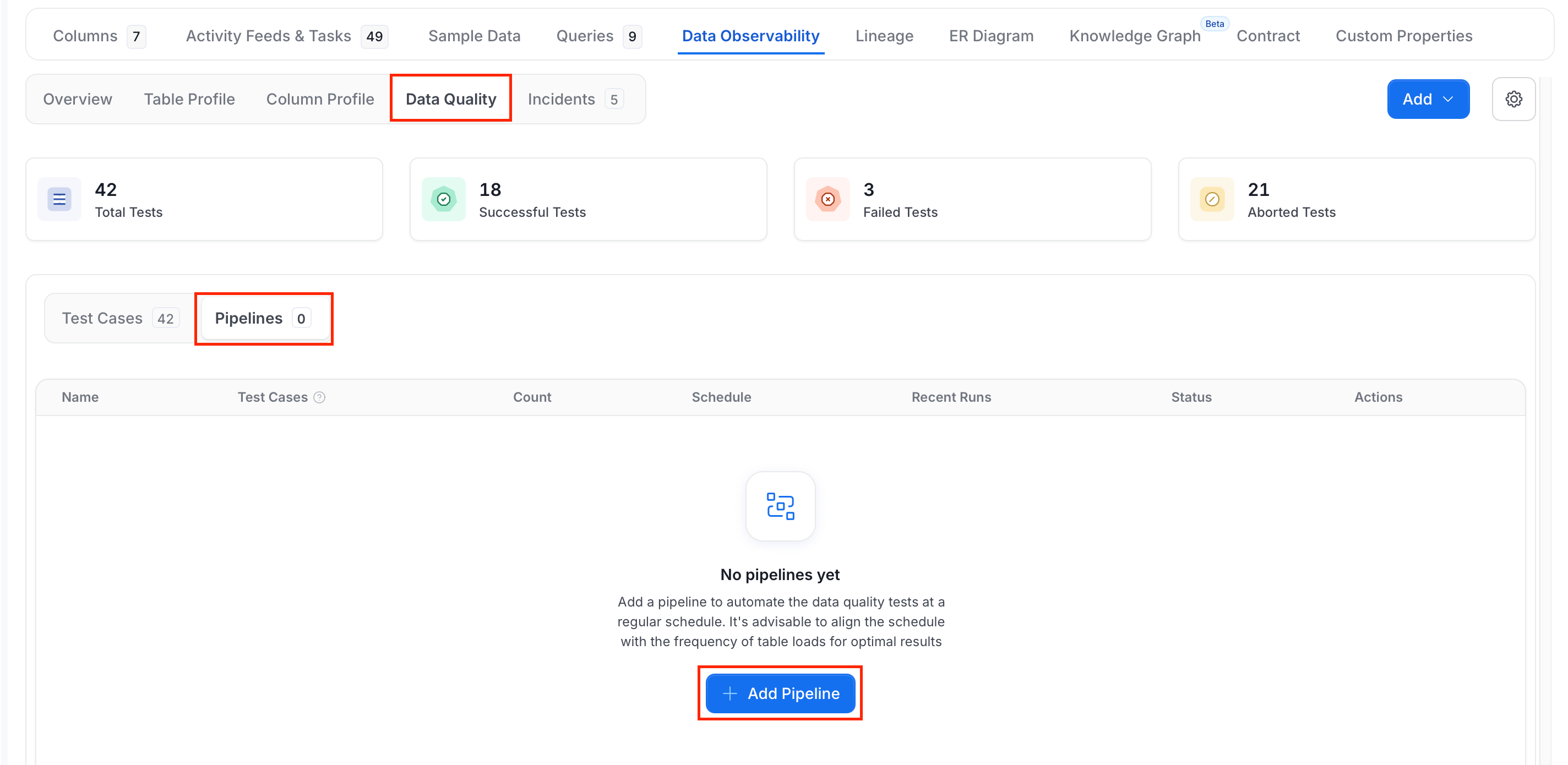Screen dimensions: 1568x765
Task: Select the Column Profile sub-tab
Action: 320,99
